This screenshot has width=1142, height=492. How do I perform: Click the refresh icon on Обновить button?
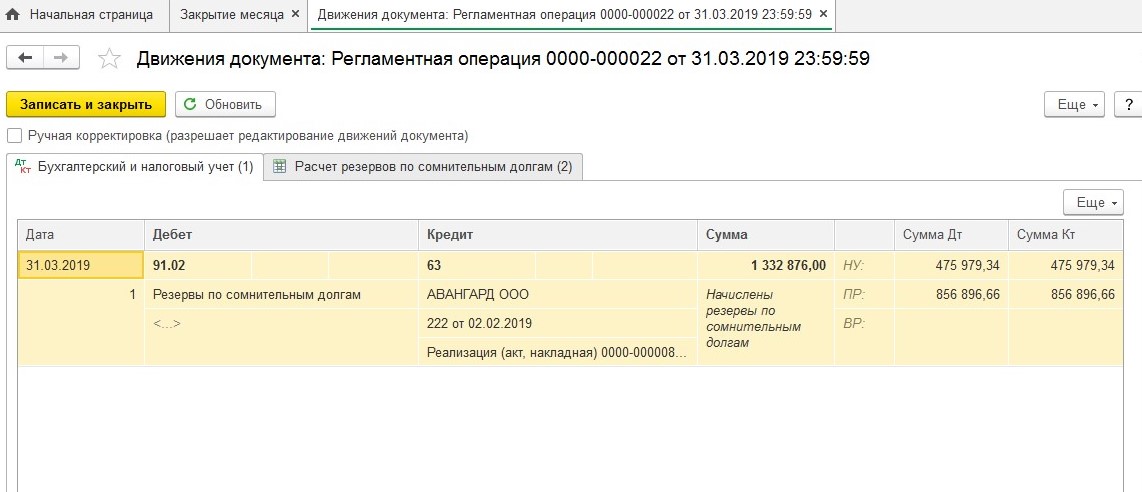tap(191, 104)
